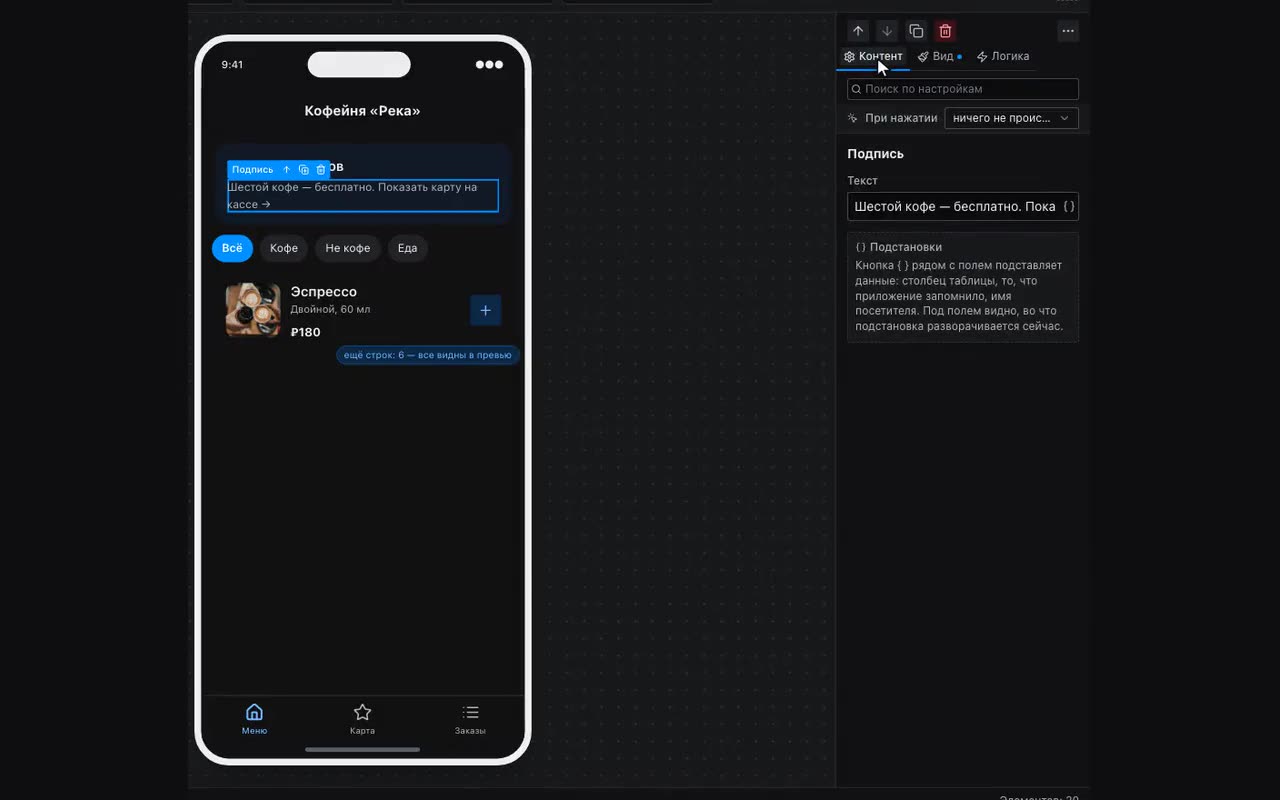Move the element down using the panel arrow
Screen dimensions: 1280x800
887,31
